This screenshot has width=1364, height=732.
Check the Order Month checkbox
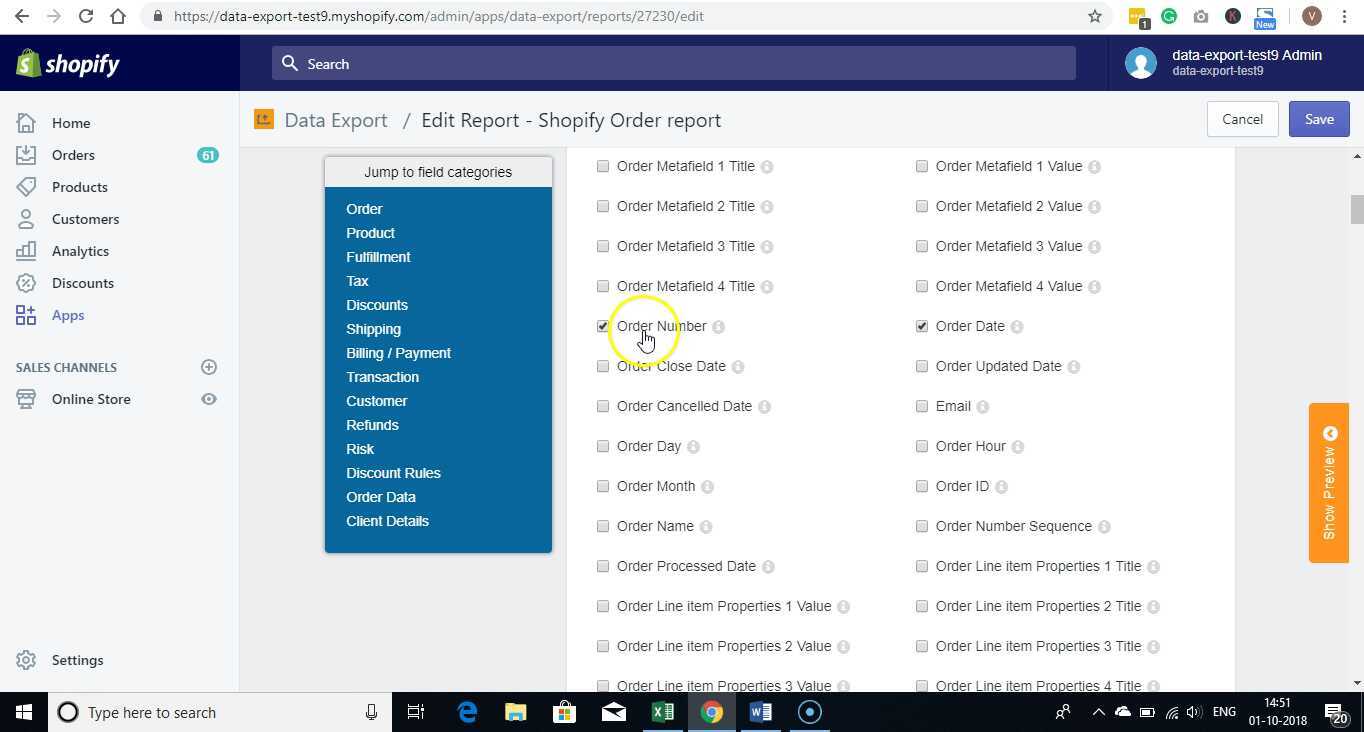tap(603, 486)
